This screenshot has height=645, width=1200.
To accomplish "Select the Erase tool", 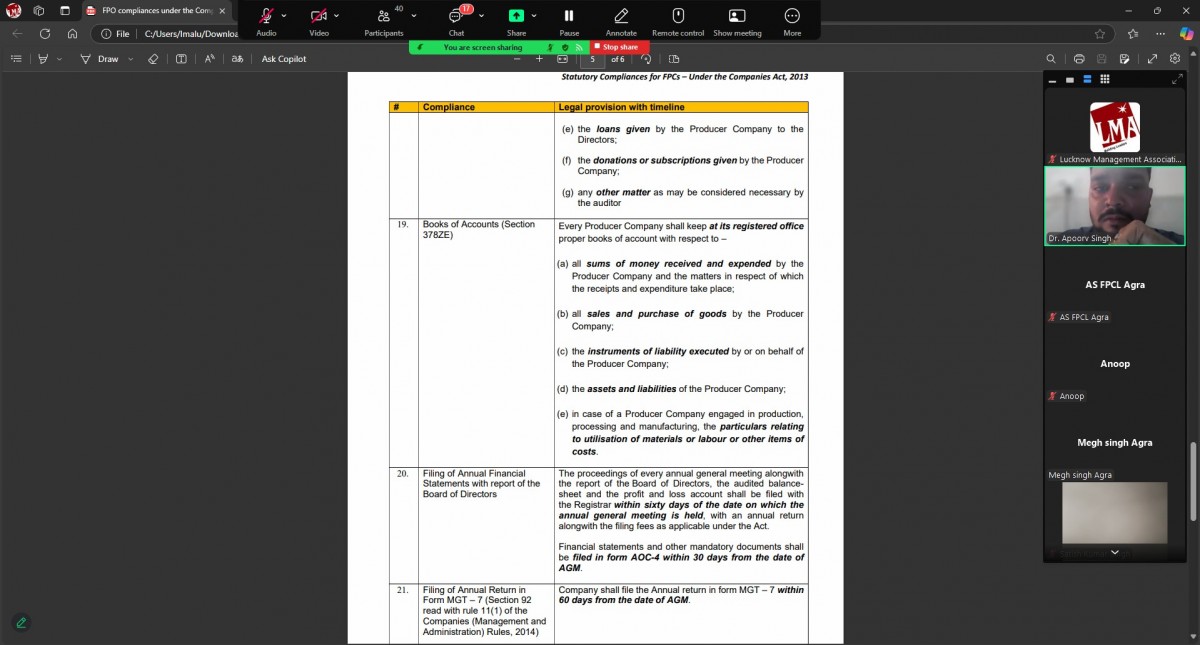I will pyautogui.click(x=153, y=59).
